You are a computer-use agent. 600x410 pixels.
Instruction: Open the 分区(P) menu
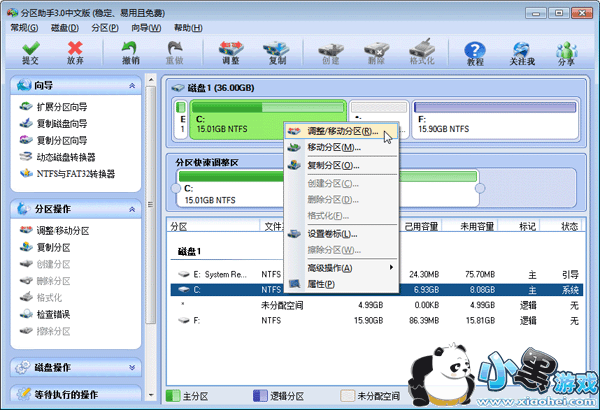[x=105, y=28]
